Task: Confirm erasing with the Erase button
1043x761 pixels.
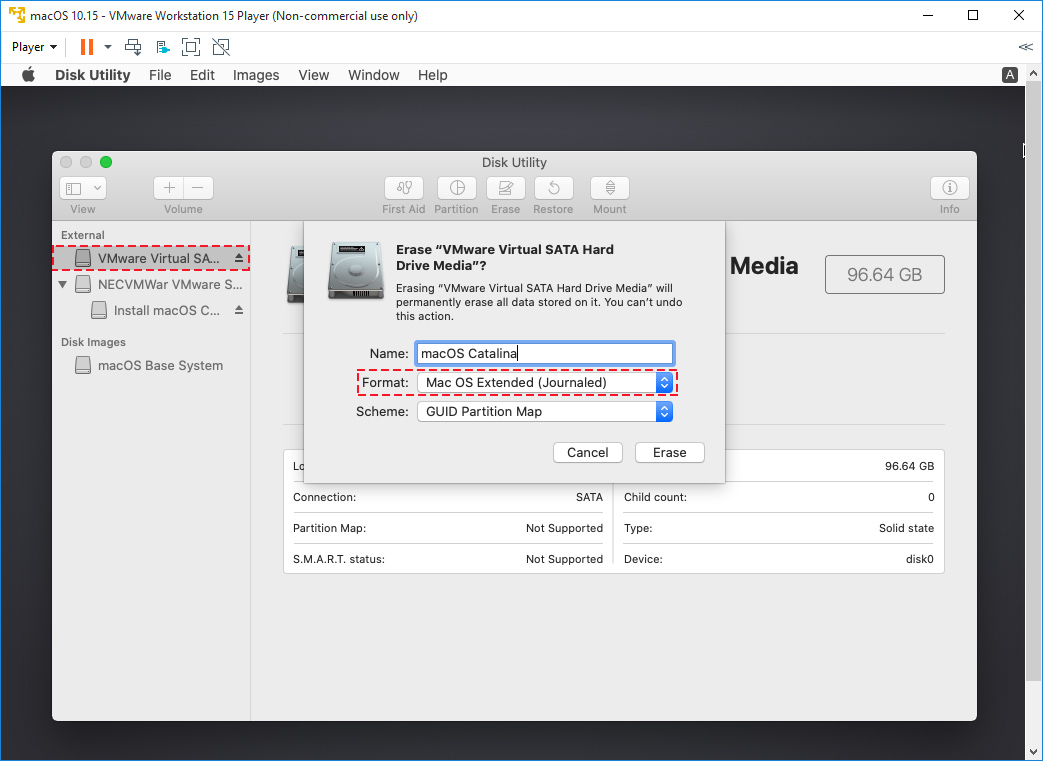Action: point(669,452)
